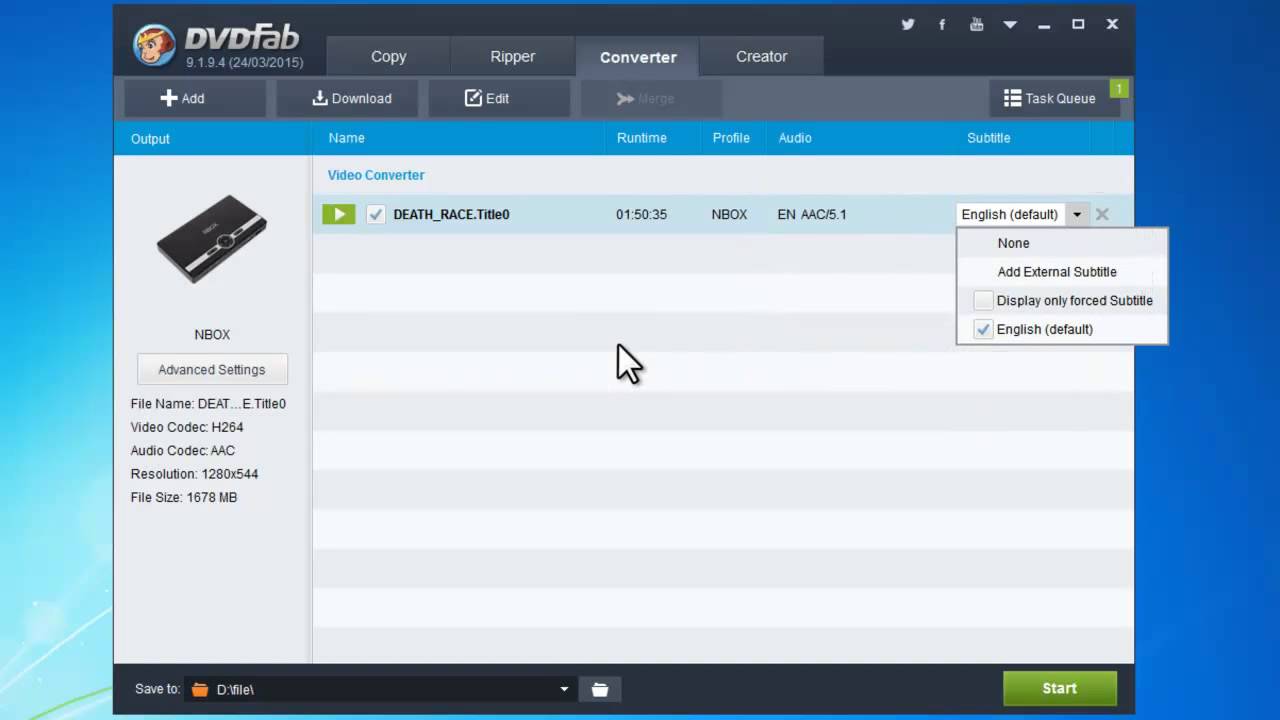
Task: Click the Output column header
Action: [x=150, y=139]
